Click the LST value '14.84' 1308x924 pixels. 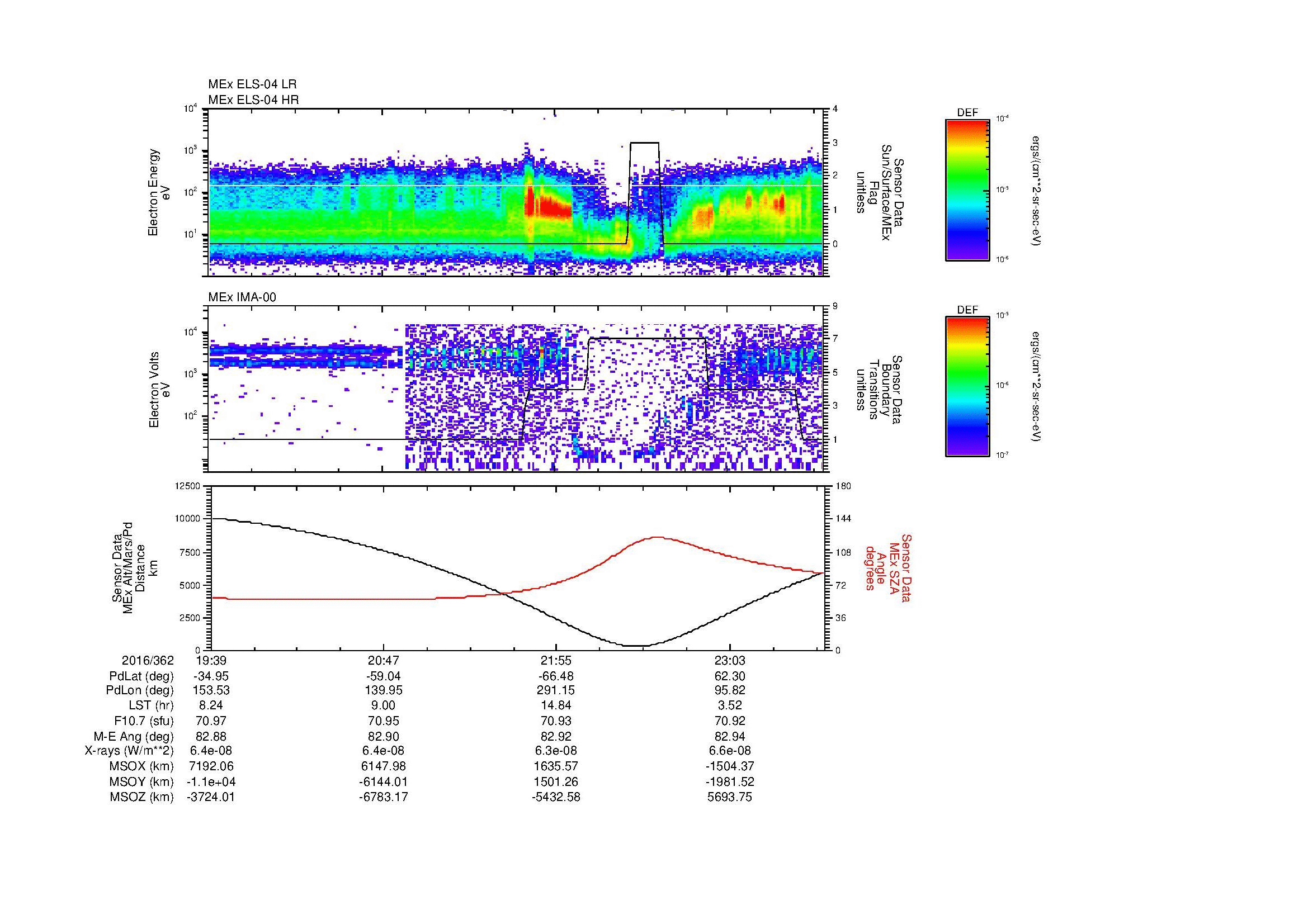pos(556,707)
